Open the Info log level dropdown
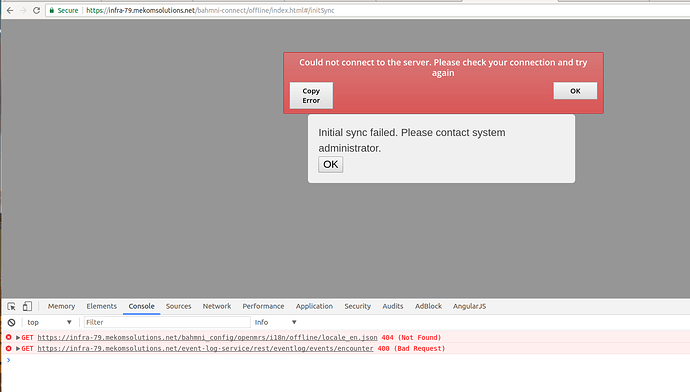The width and height of the screenshot is (690, 392). (x=275, y=322)
